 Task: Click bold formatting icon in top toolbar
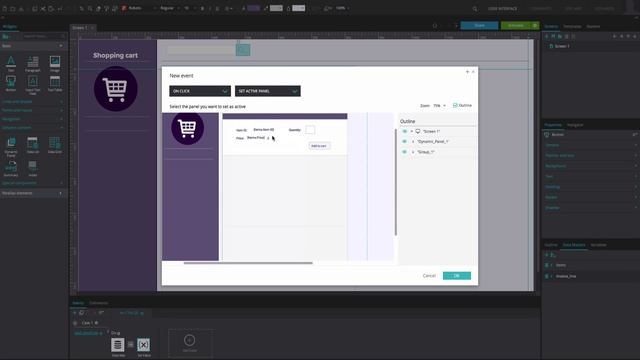[x=202, y=8]
